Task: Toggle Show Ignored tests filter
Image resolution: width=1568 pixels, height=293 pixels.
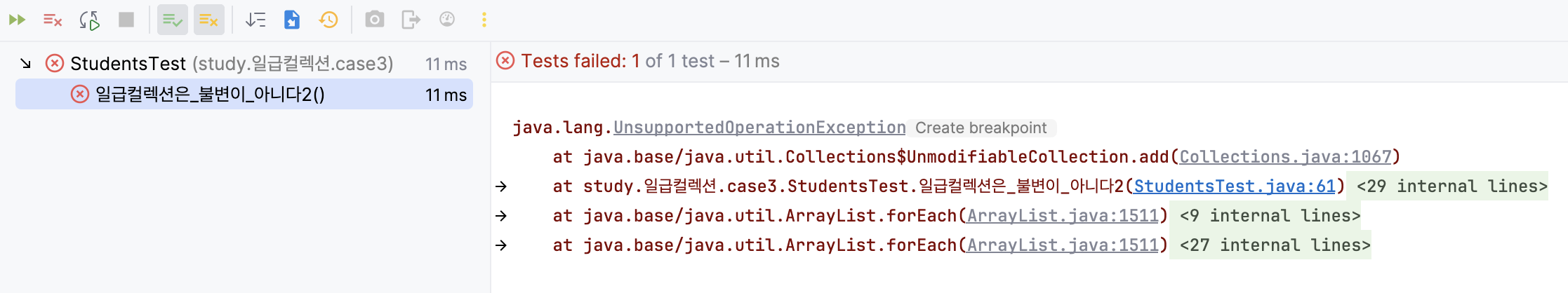Action: [x=208, y=20]
